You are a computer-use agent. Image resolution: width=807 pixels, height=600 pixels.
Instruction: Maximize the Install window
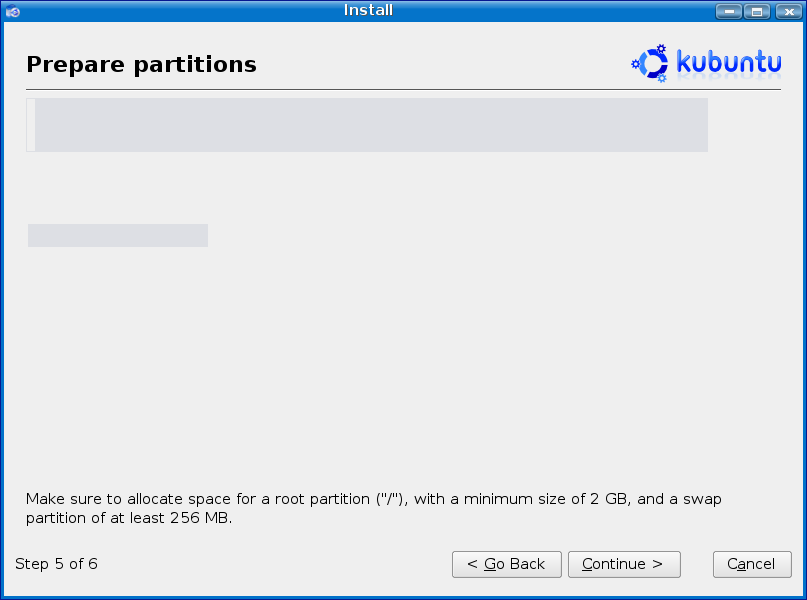[757, 11]
